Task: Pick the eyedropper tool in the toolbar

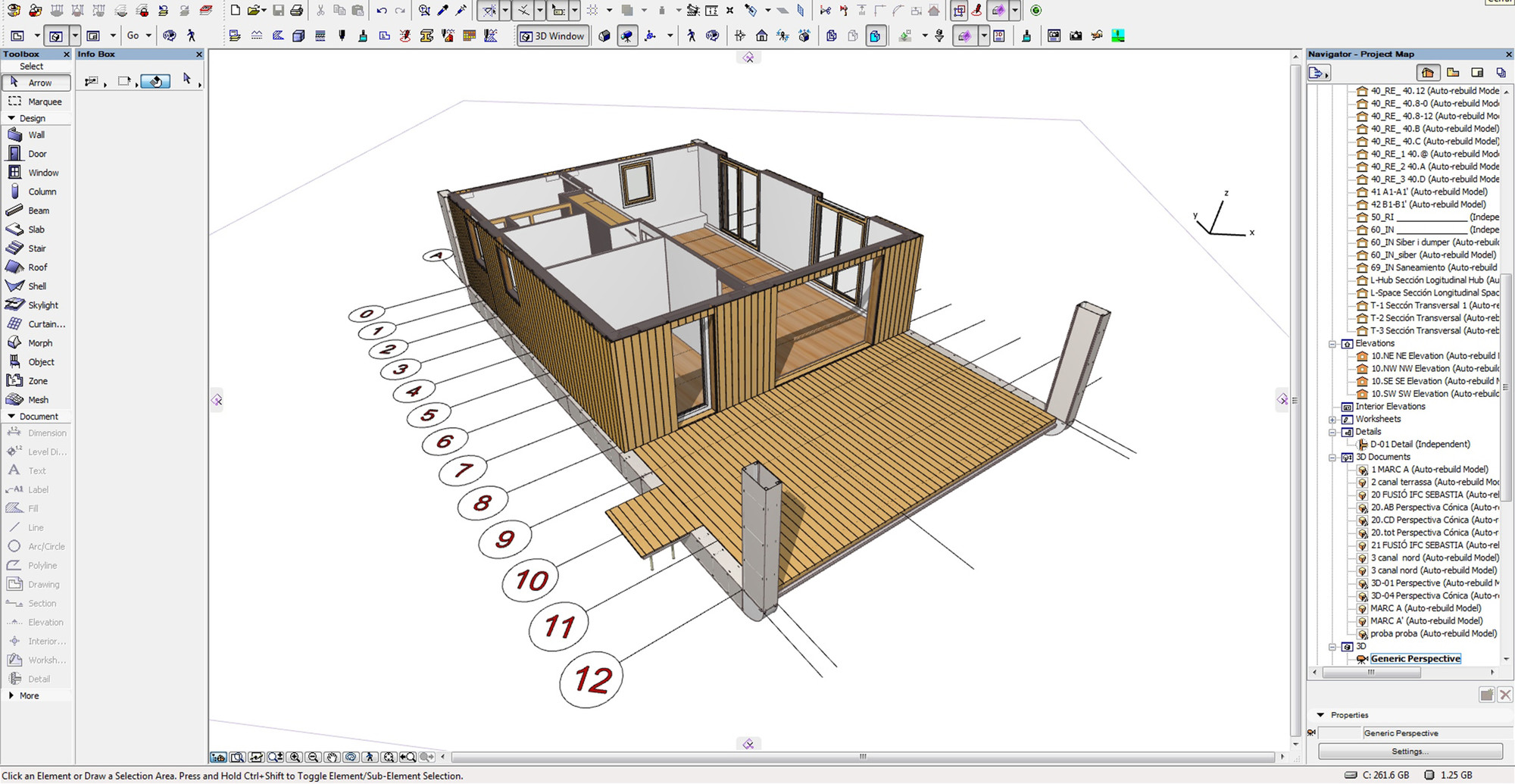Action: click(x=442, y=11)
